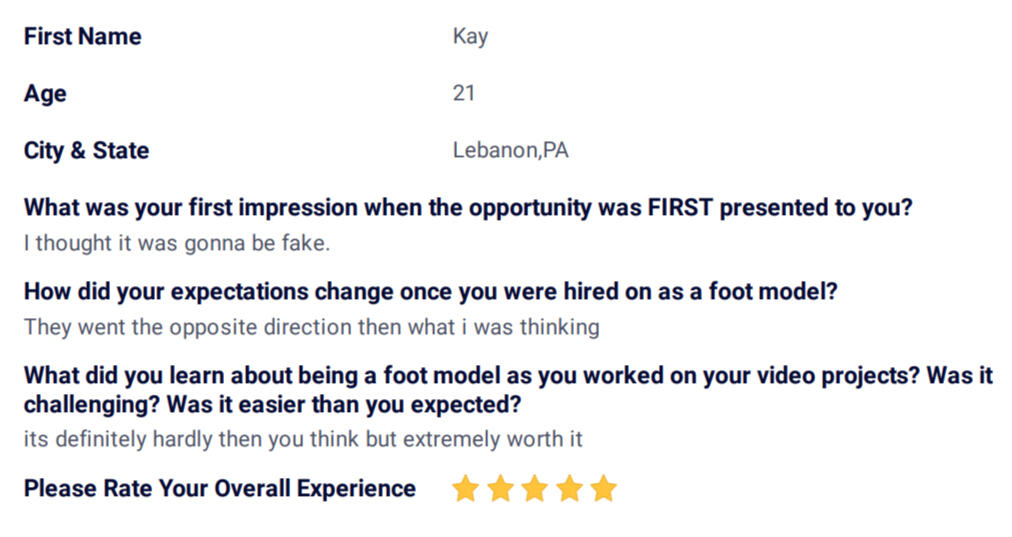Select the Lebanon,PA location text
This screenshot has width=1012, height=537.
511,150
